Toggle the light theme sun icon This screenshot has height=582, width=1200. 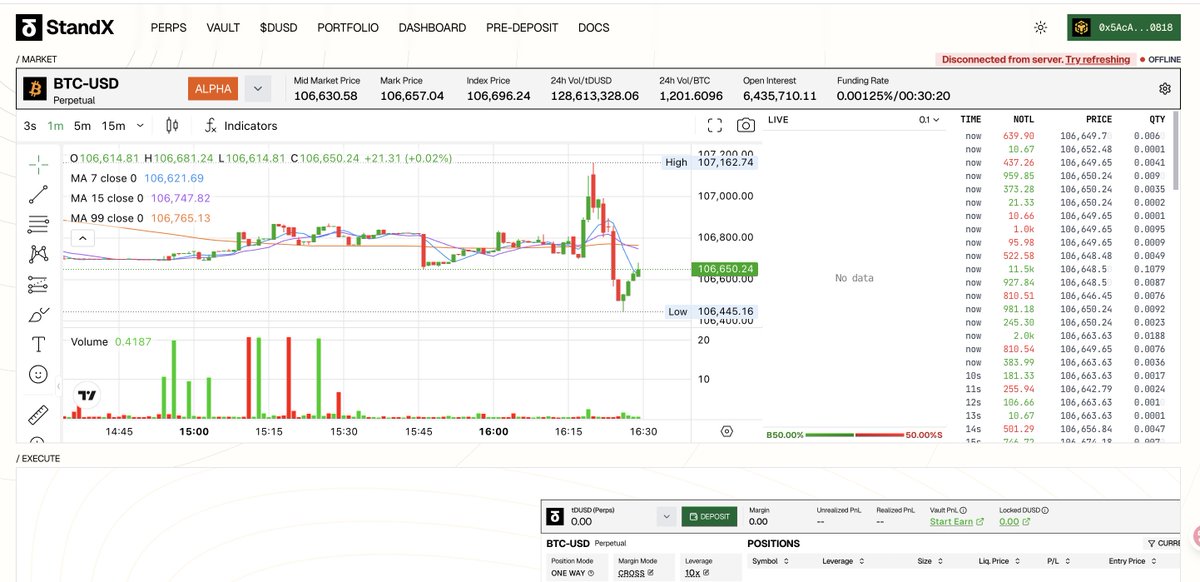[x=1041, y=28]
